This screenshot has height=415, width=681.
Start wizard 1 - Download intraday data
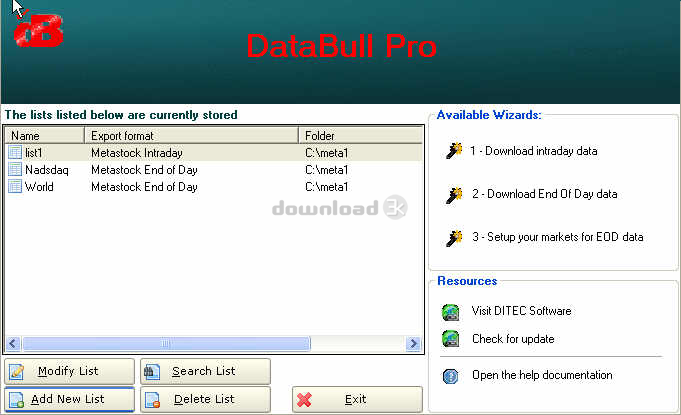pos(534,151)
